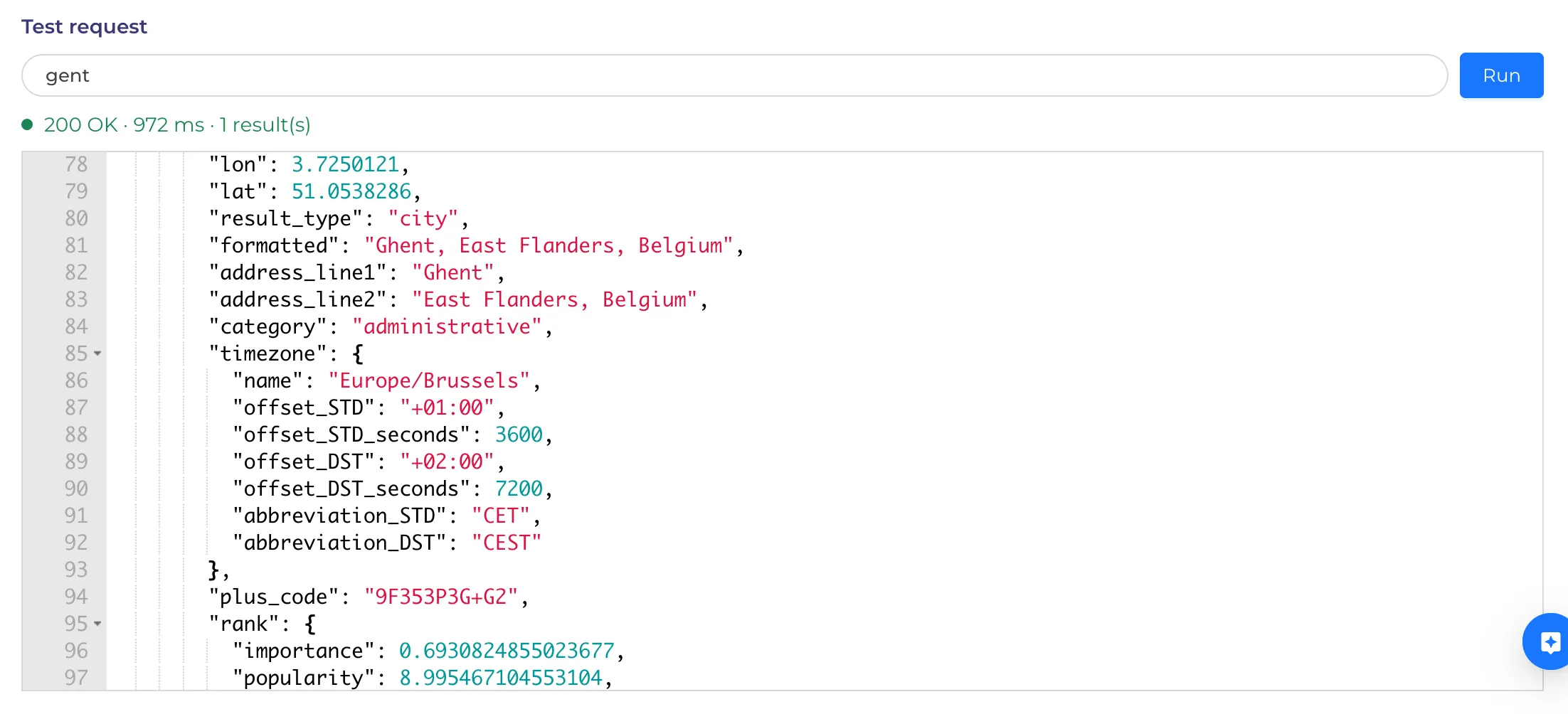Click the "+02:00" offset_DST value

(x=447, y=462)
